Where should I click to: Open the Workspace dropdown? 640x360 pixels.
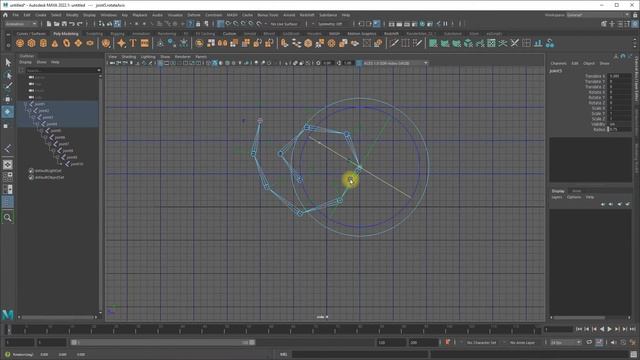(x=598, y=15)
